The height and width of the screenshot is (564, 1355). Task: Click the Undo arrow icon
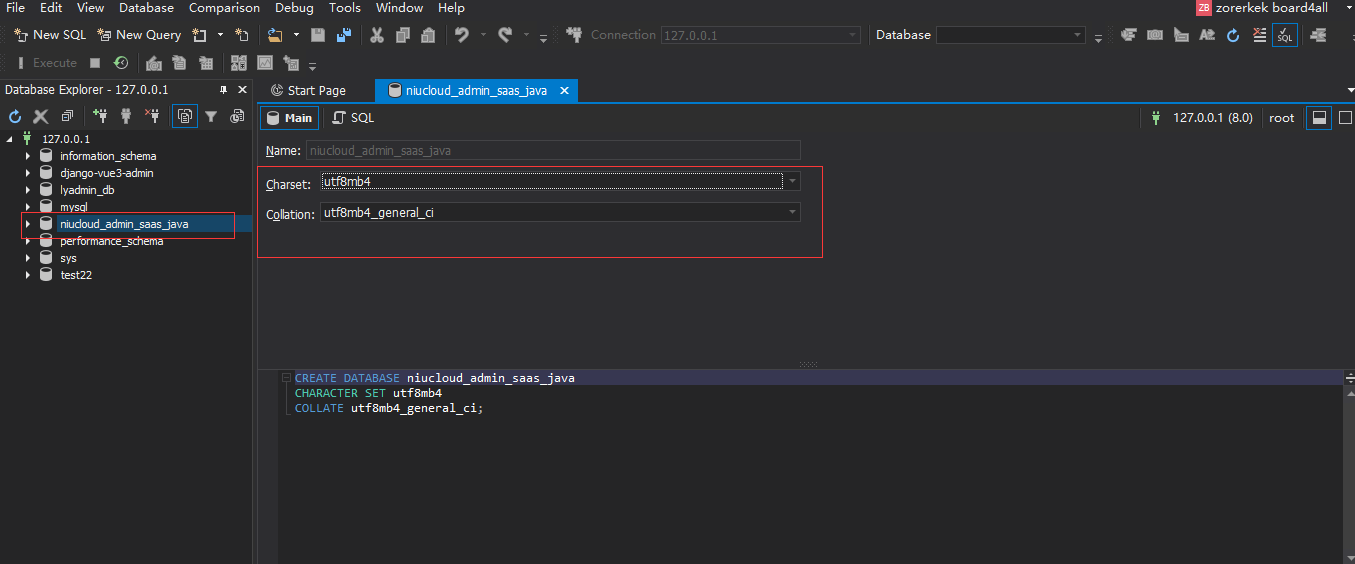click(x=461, y=35)
